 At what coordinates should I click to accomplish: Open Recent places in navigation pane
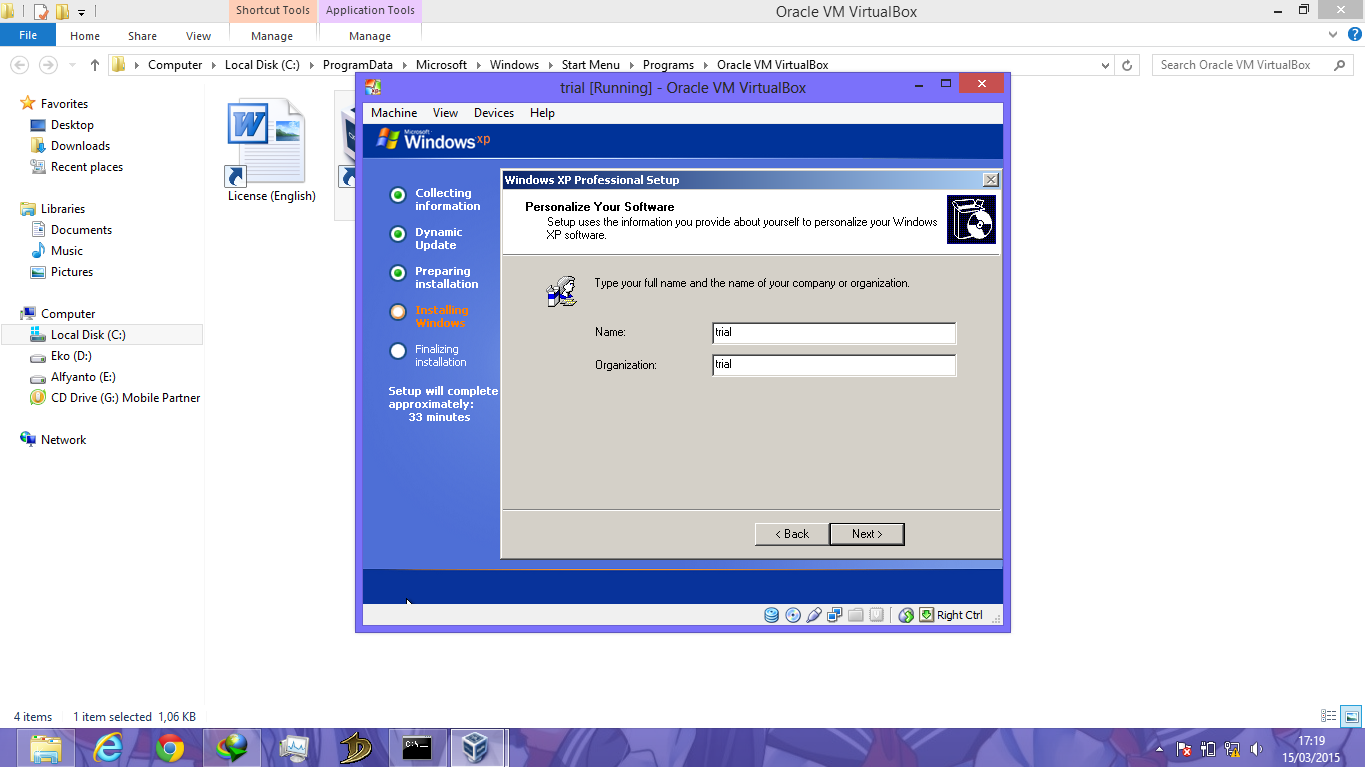[86, 167]
